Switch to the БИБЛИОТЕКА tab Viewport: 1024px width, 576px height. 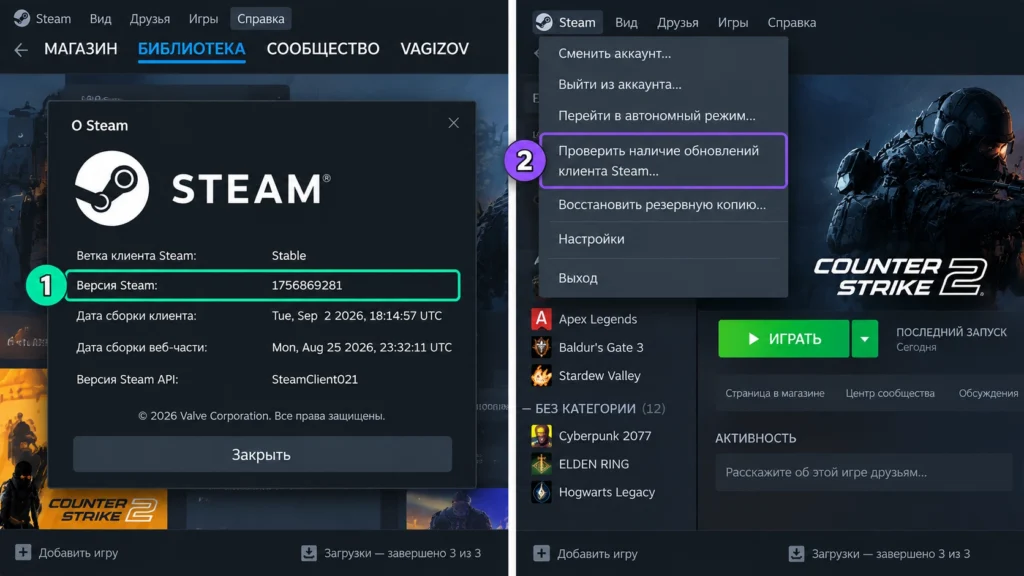tap(191, 49)
